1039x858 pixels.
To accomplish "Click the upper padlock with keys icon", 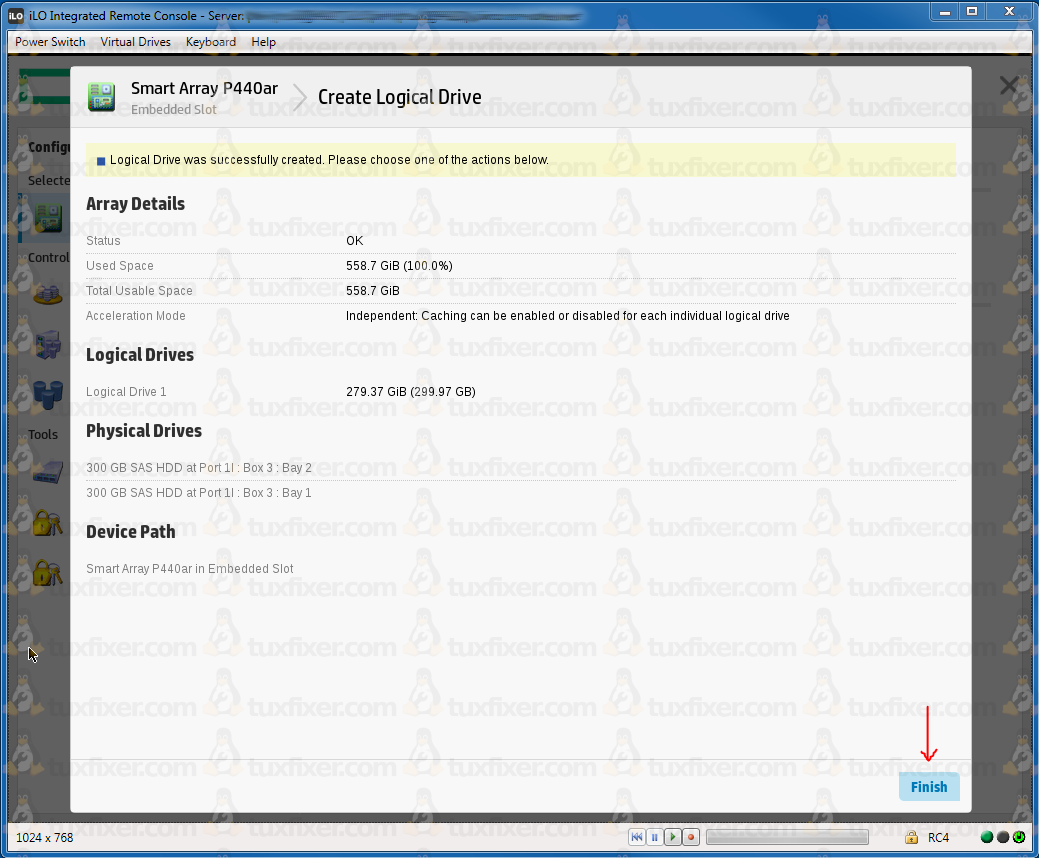I will point(47,523).
